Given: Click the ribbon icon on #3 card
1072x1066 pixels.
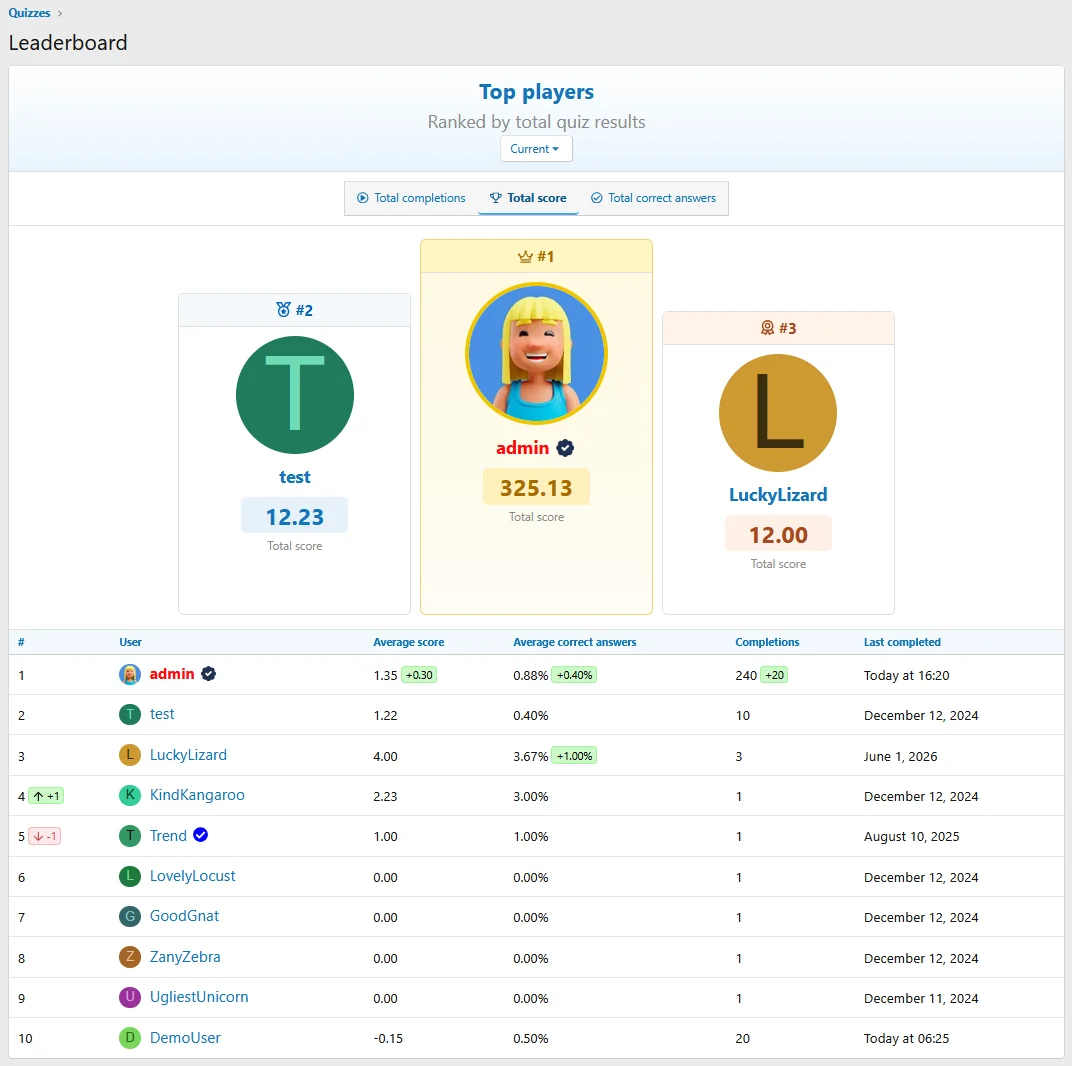Looking at the screenshot, I should 767,328.
